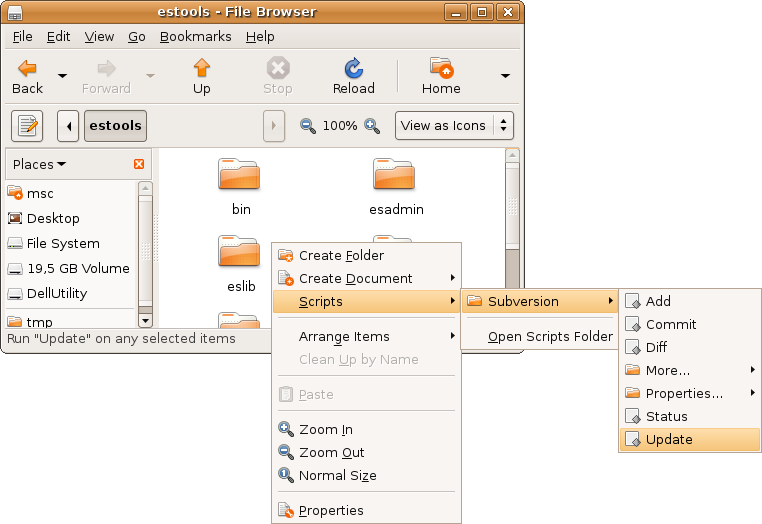Image resolution: width=762 pixels, height=524 pixels.
Task: Maximize the estools File Browser window
Action: (482, 12)
